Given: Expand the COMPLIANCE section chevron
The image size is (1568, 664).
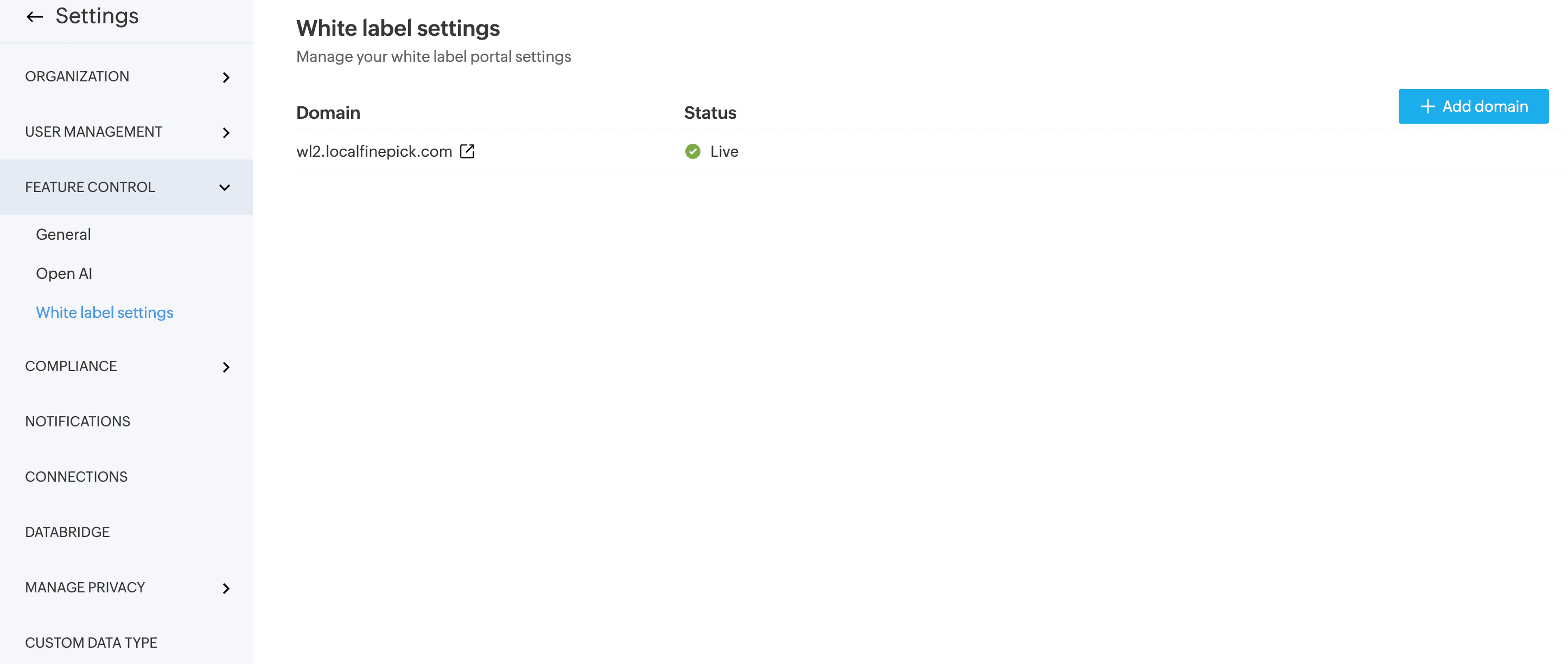Looking at the screenshot, I should pos(226,367).
